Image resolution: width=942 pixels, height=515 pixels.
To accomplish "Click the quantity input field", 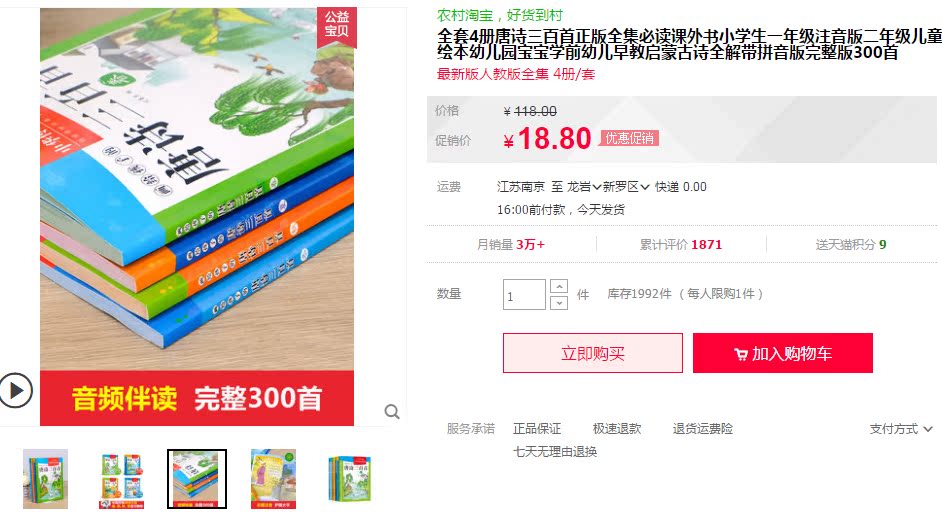I will tap(524, 294).
